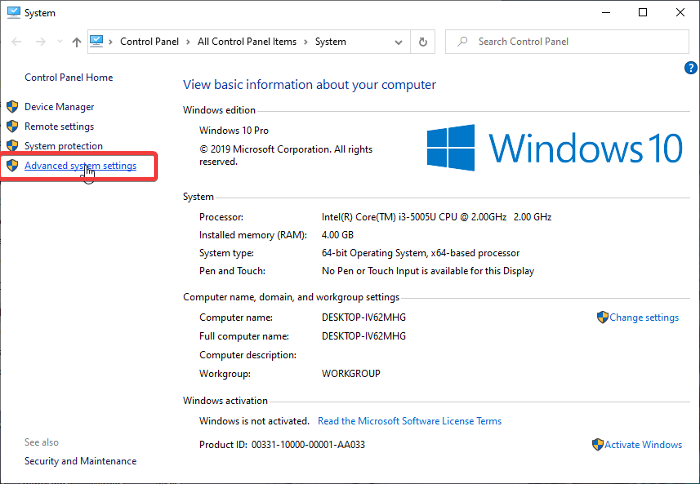Screen dimensions: 700x484
Task: Open Read the Microsoft Software License Terms
Action: click(x=409, y=421)
